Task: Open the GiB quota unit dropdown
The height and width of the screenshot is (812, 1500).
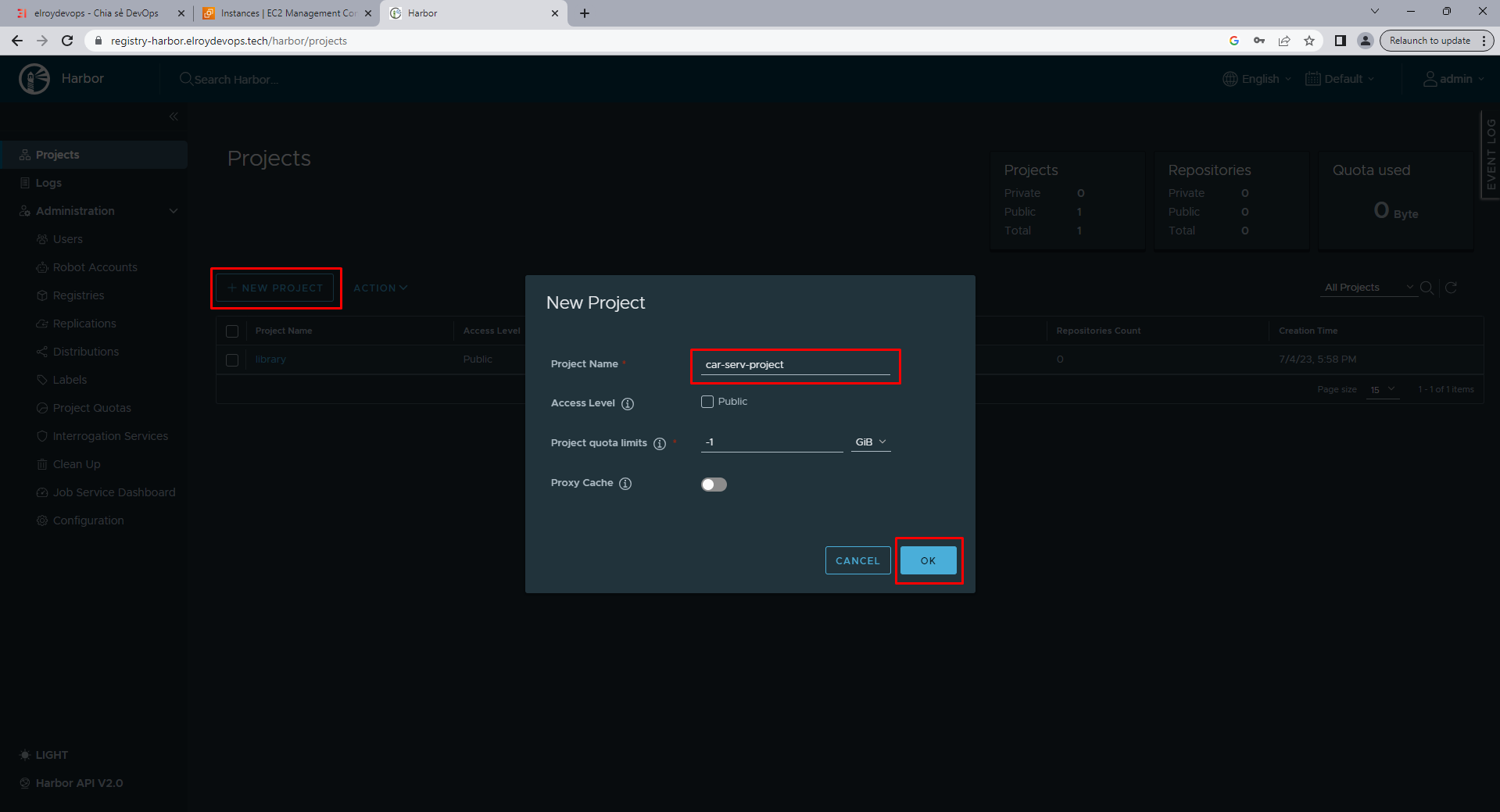Action: pyautogui.click(x=871, y=442)
